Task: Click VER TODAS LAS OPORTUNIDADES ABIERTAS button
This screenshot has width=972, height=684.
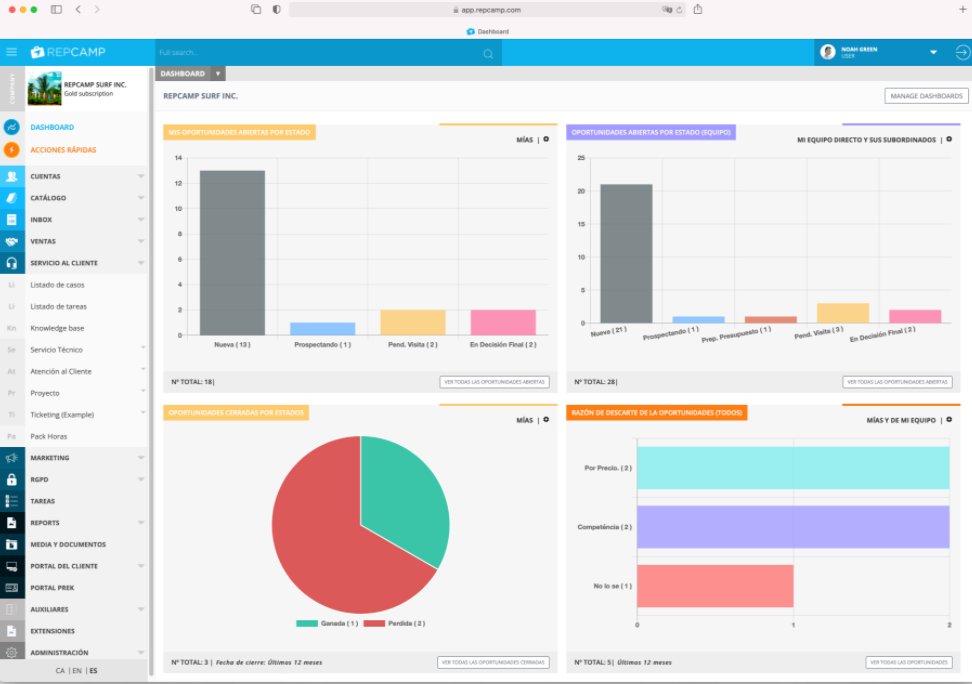Action: pyautogui.click(x=496, y=381)
